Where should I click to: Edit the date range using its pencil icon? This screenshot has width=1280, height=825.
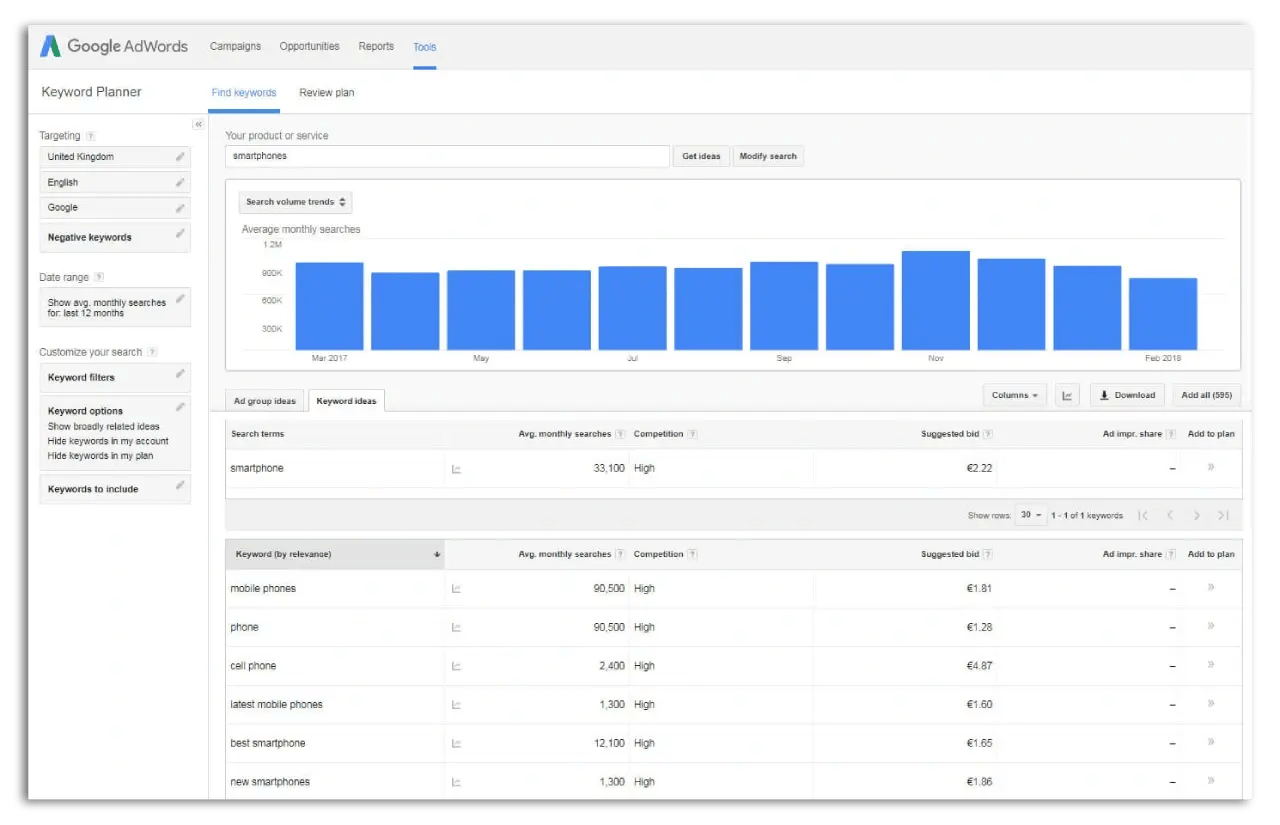pyautogui.click(x=181, y=299)
